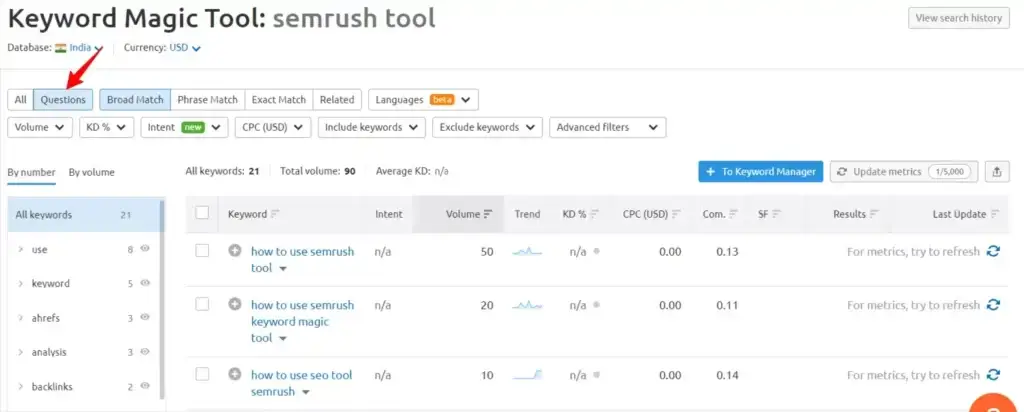Image resolution: width=1024 pixels, height=412 pixels.
Task: Sort by Last Update column sort icon
Action: point(995,214)
